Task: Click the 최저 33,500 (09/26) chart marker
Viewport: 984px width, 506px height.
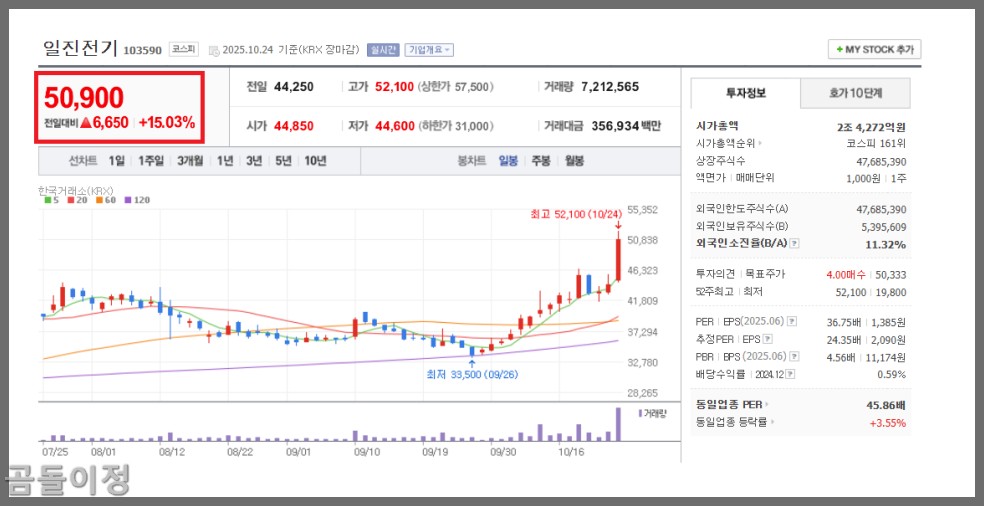Action: 473,375
